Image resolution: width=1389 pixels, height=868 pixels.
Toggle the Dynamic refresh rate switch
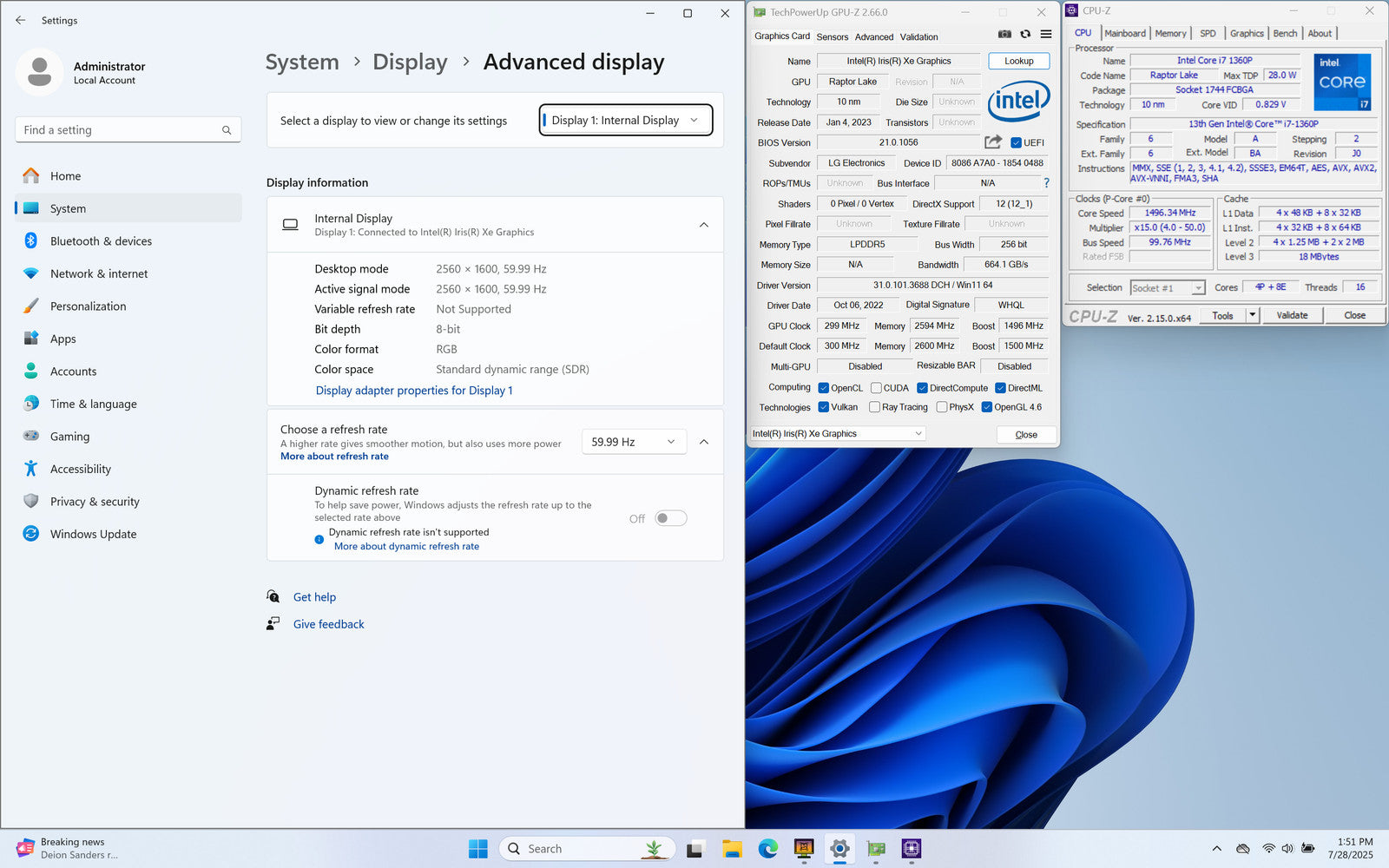pyautogui.click(x=670, y=518)
